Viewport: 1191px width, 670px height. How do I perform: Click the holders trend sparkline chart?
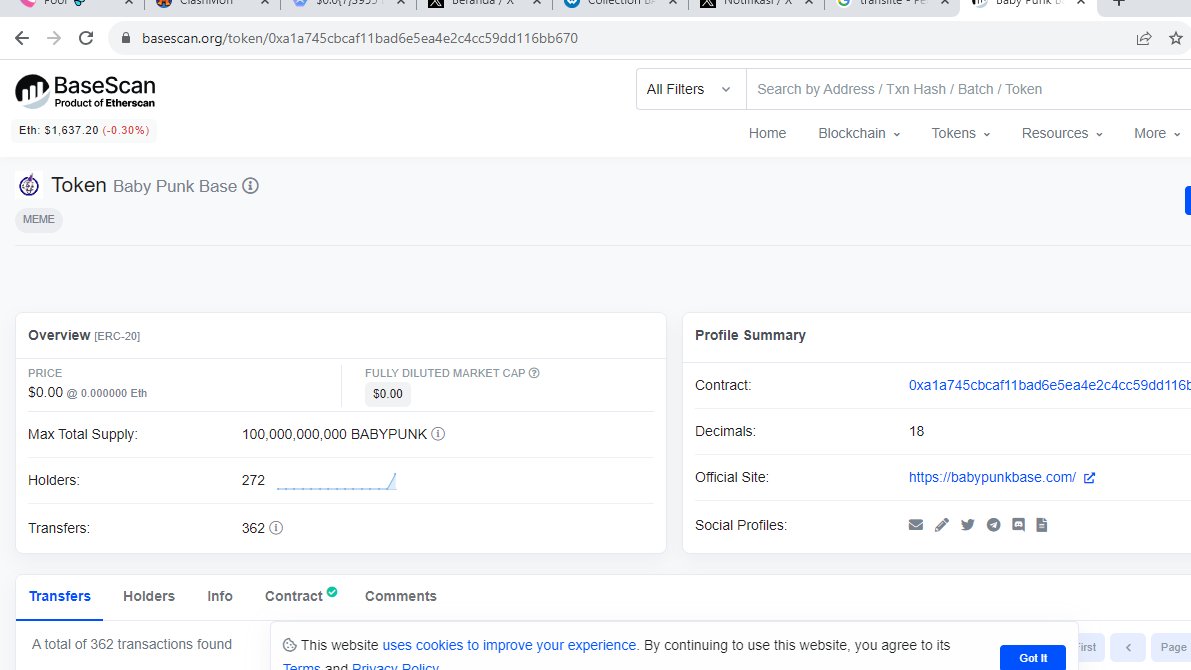point(336,481)
